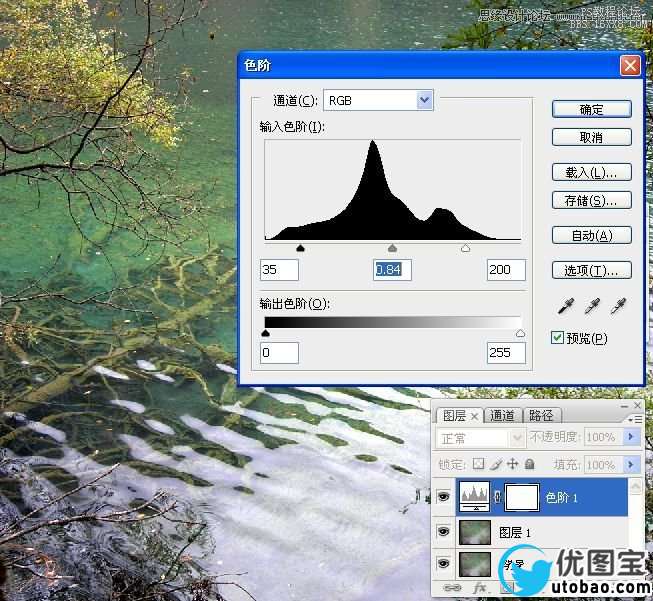This screenshot has width=653, height=601.
Task: Click the black output levels slider triangle
Action: tap(265, 333)
